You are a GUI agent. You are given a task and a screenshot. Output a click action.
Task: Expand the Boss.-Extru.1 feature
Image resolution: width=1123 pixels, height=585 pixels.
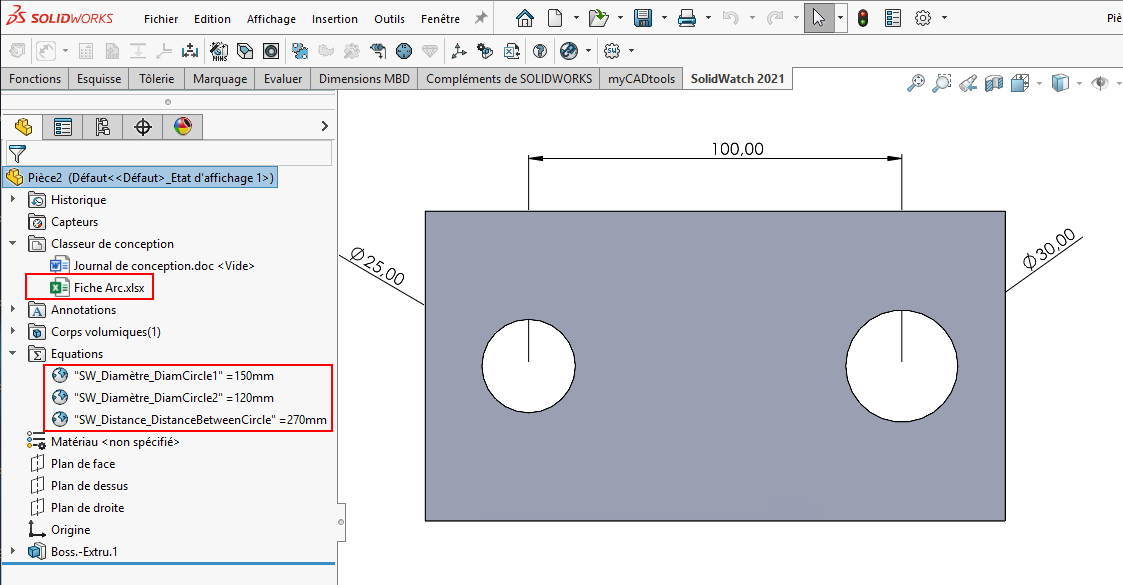coord(13,552)
